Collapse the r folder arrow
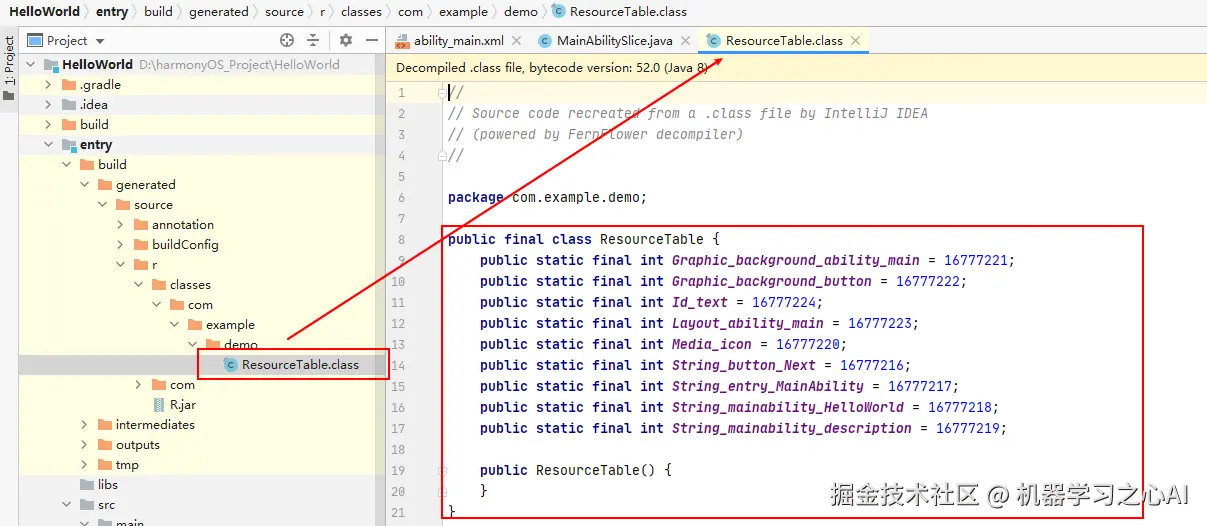1207x526 pixels. [120, 265]
